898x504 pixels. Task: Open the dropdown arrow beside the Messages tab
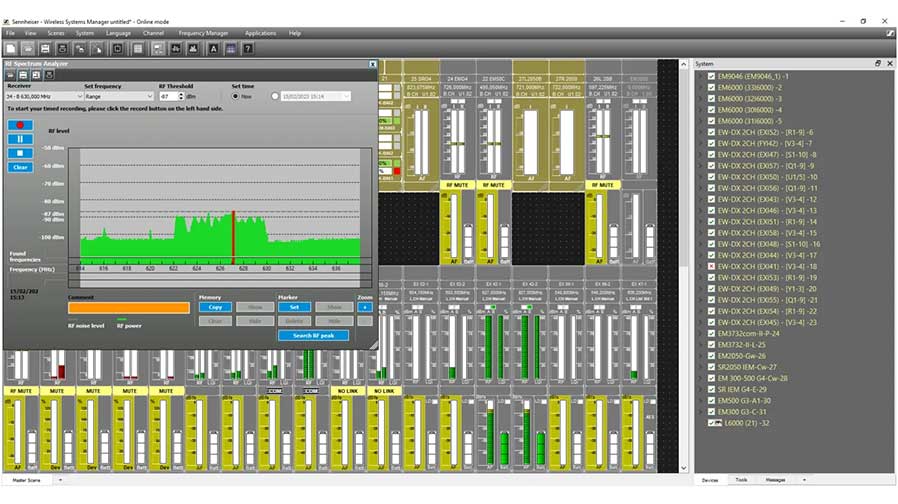point(804,480)
